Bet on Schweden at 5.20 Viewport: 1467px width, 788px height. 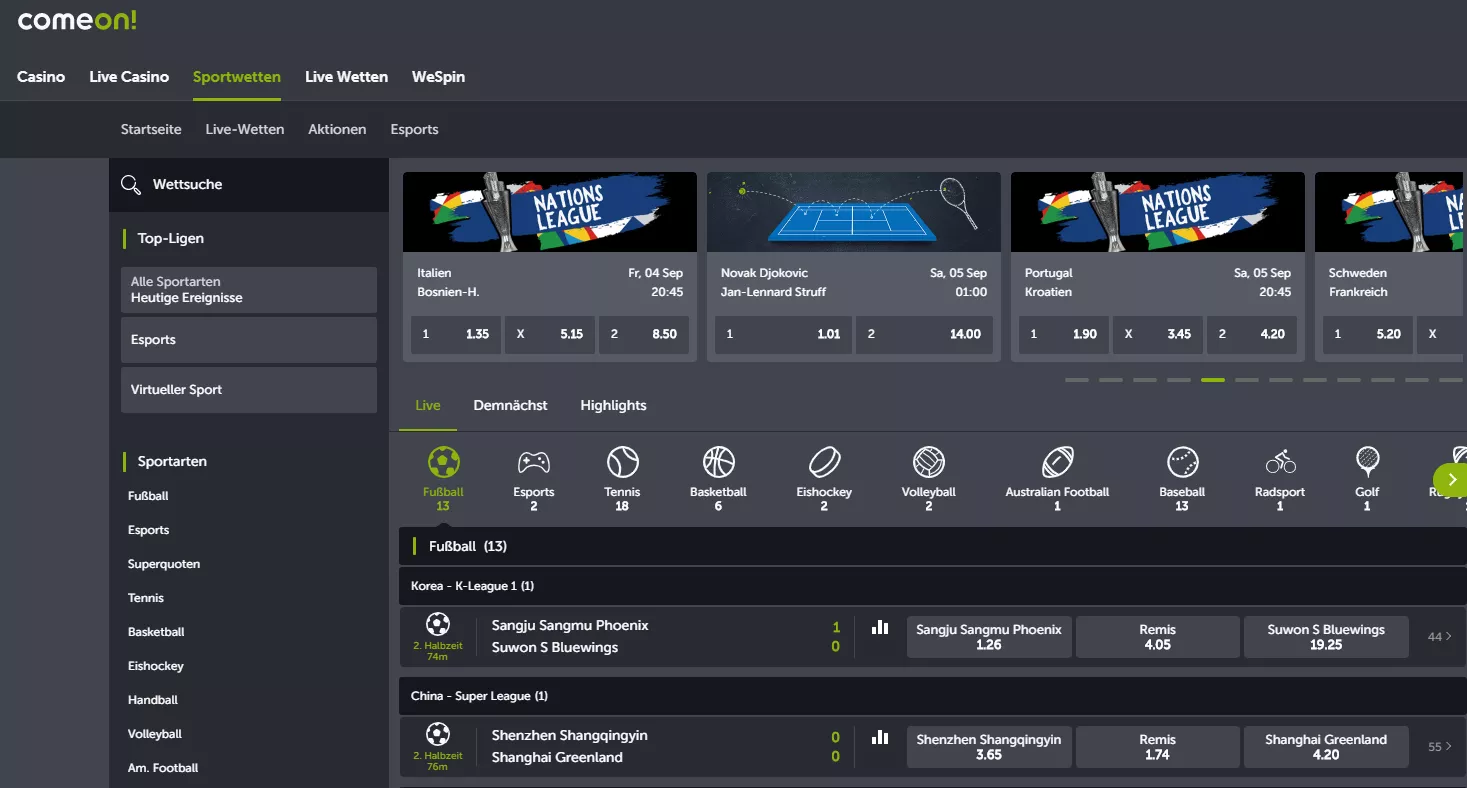[x=1368, y=335]
